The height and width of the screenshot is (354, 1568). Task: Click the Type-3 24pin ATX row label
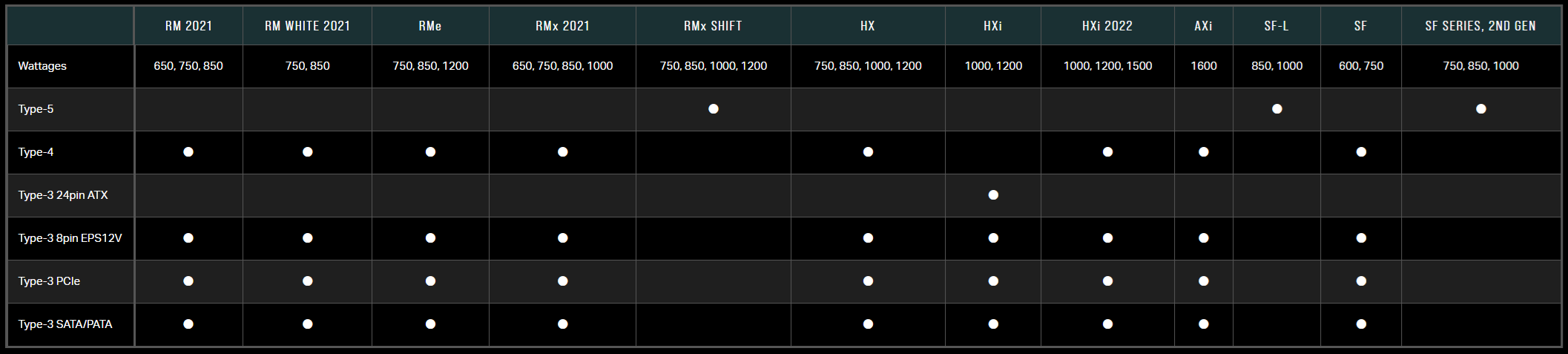pyautogui.click(x=63, y=195)
